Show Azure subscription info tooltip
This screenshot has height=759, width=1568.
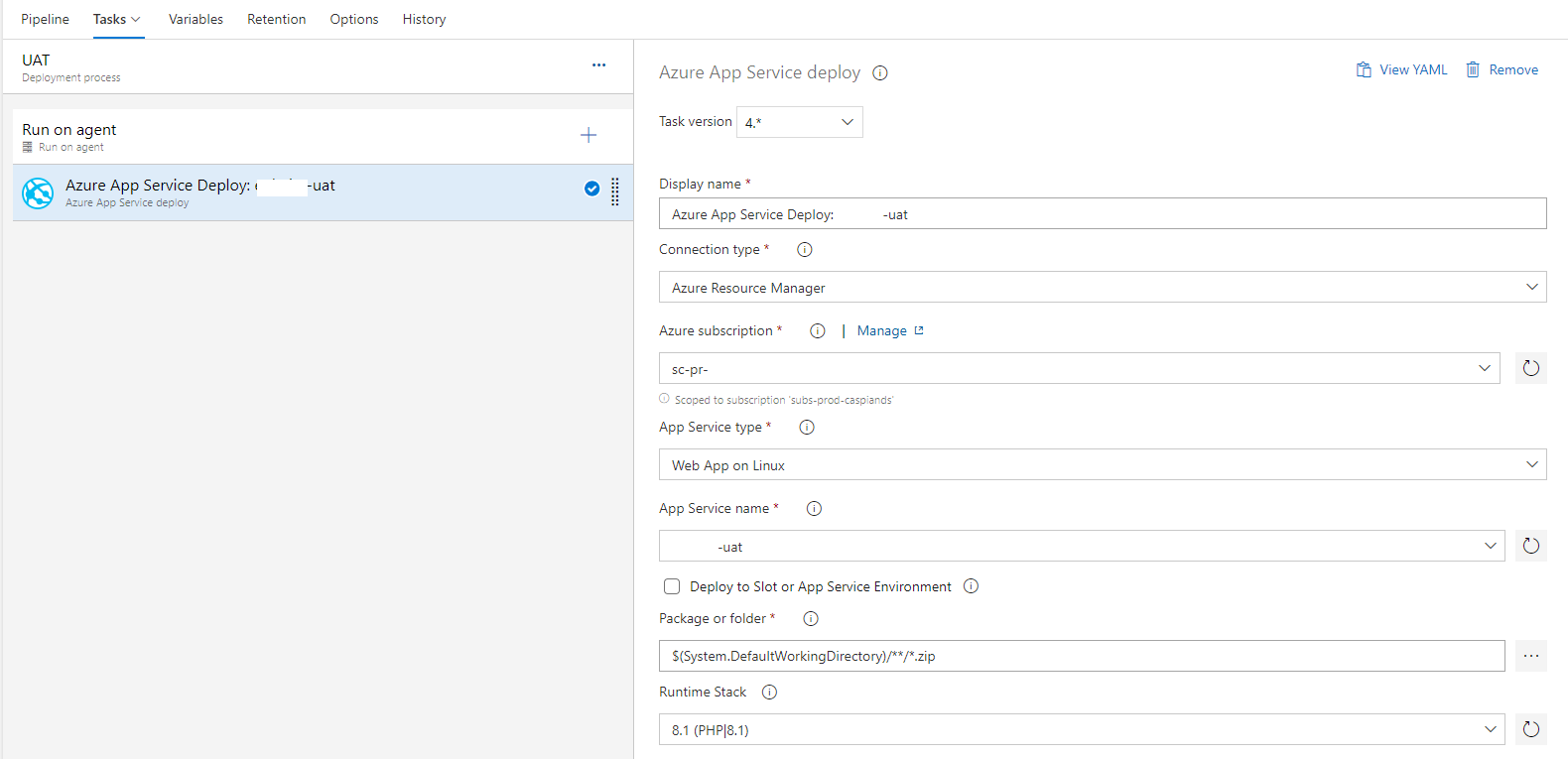point(818,331)
